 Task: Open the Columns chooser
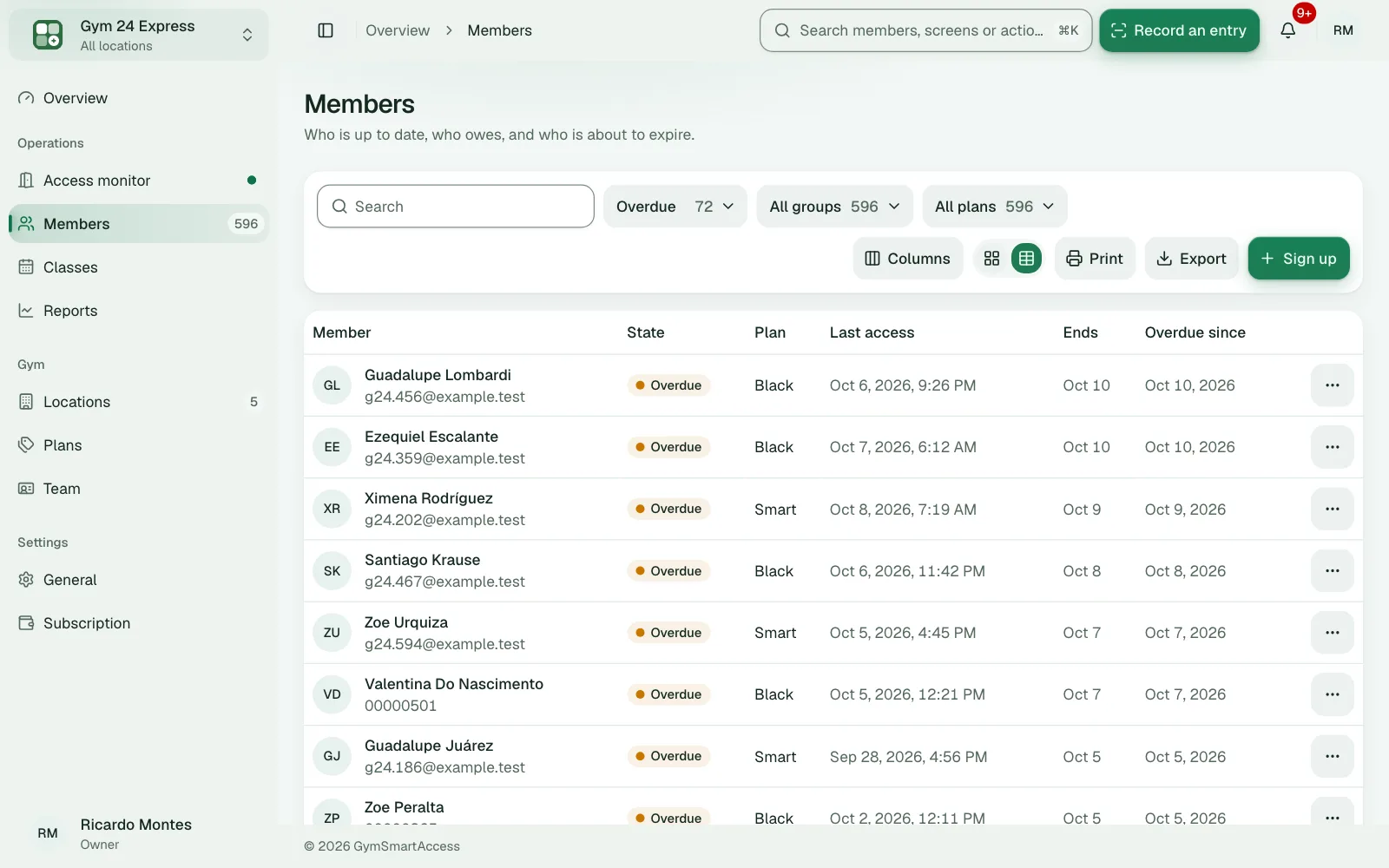908,259
